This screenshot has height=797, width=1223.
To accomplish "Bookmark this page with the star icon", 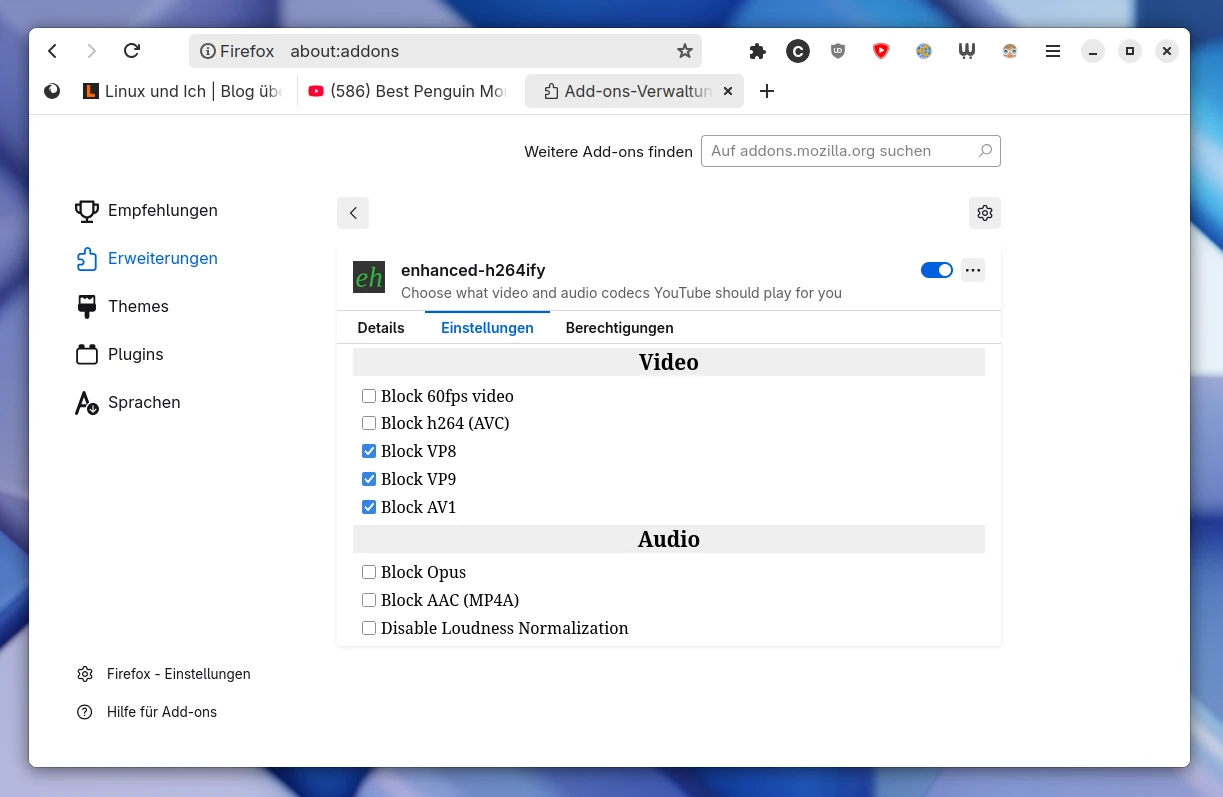I will coord(684,51).
